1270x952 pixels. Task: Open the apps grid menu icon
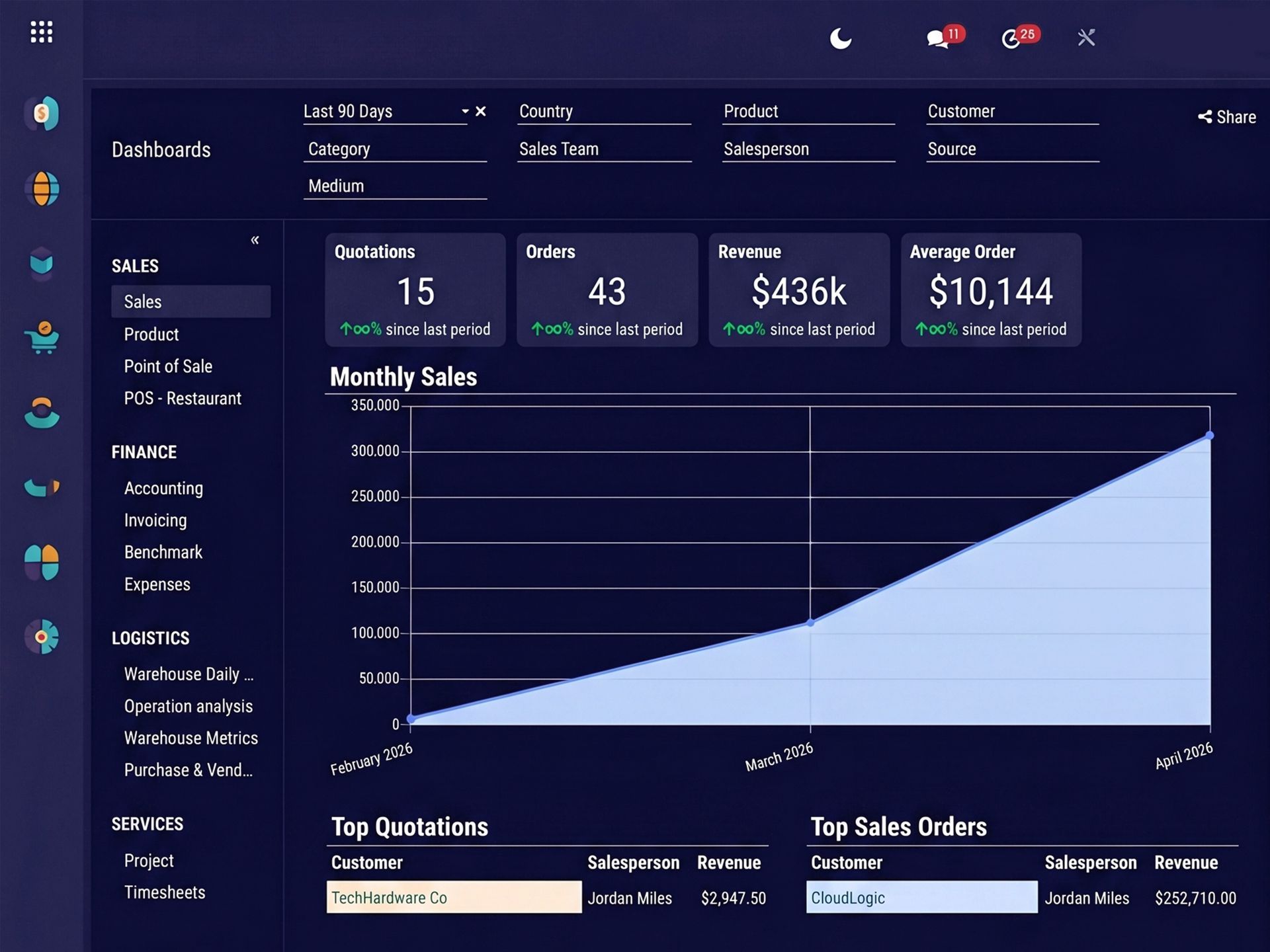(41, 32)
